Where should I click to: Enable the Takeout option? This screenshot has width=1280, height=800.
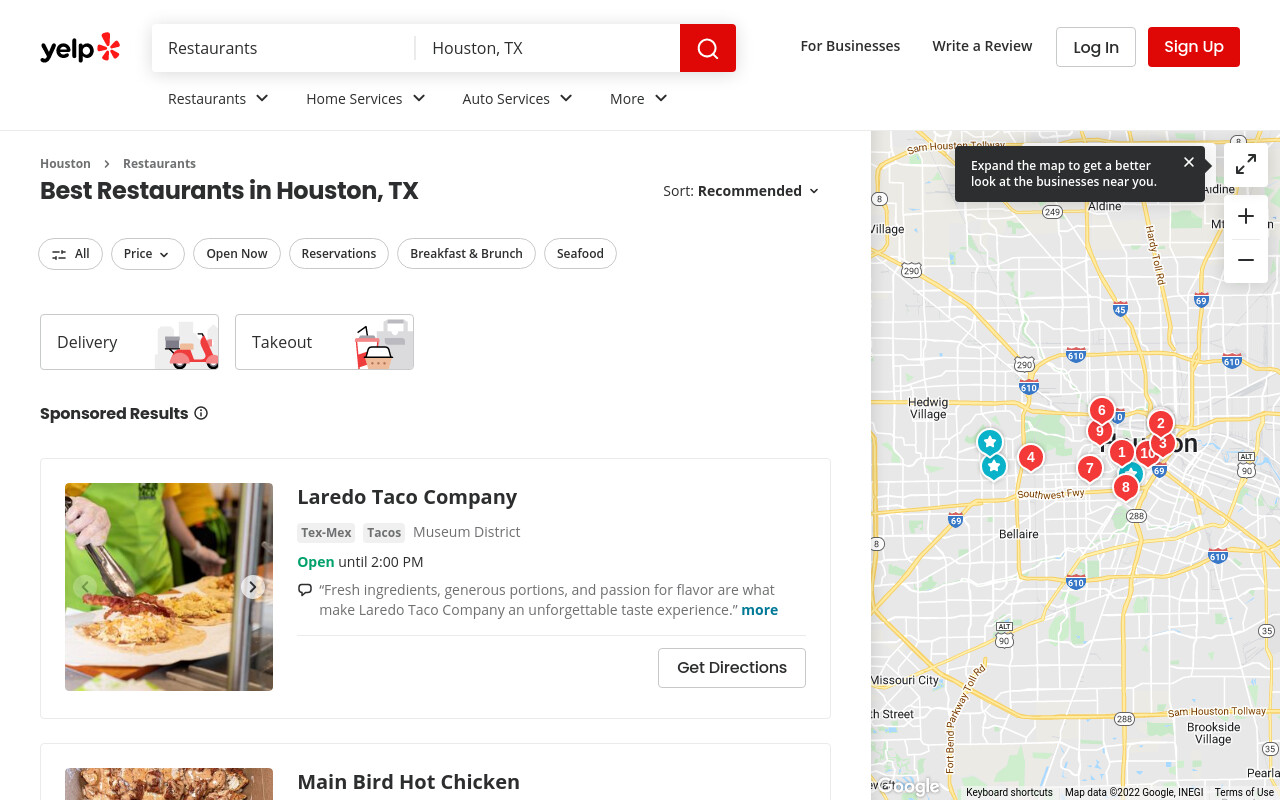pos(324,342)
